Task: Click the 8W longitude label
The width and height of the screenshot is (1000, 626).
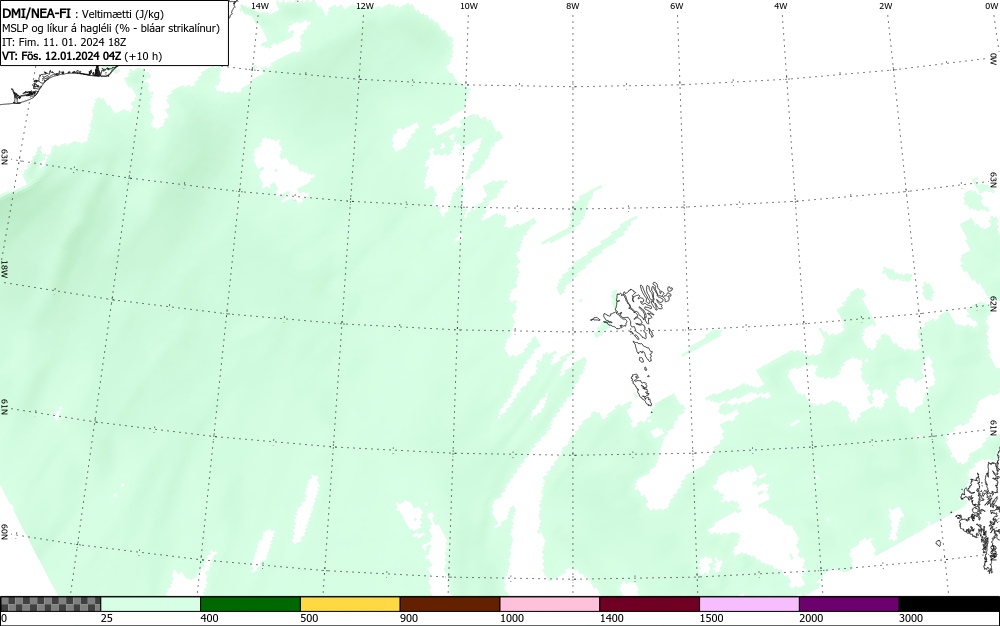Action: coord(573,6)
